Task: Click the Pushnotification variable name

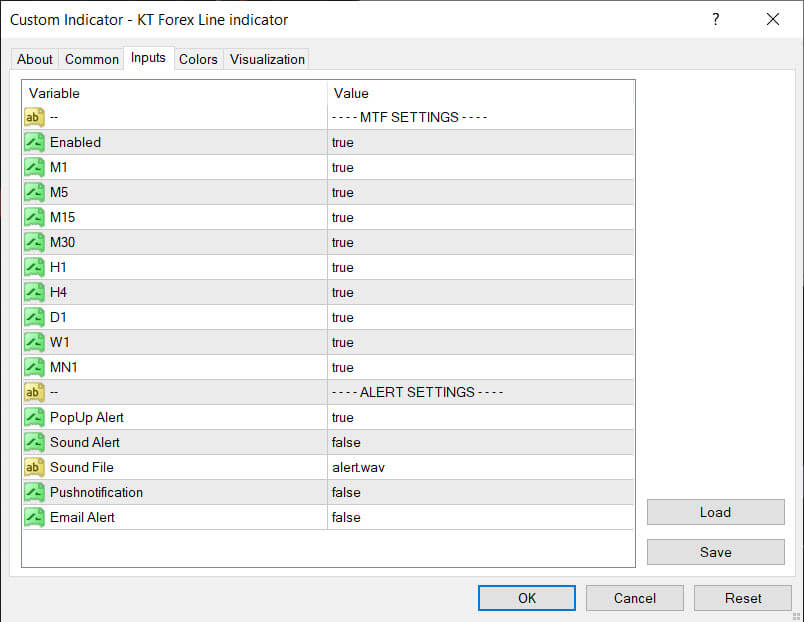Action: pos(96,492)
